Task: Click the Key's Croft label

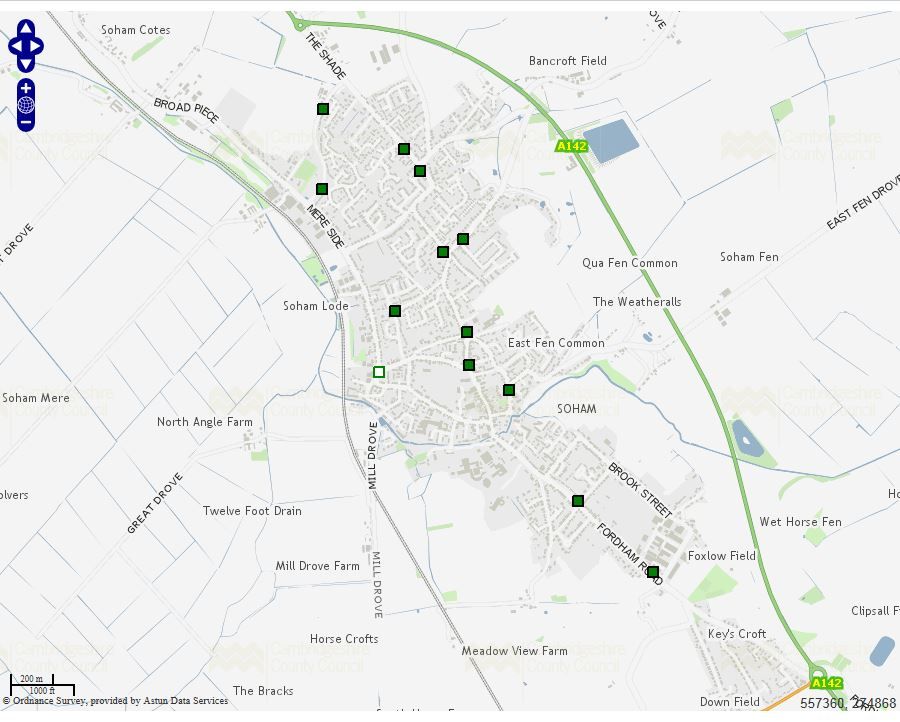Action: click(x=737, y=634)
